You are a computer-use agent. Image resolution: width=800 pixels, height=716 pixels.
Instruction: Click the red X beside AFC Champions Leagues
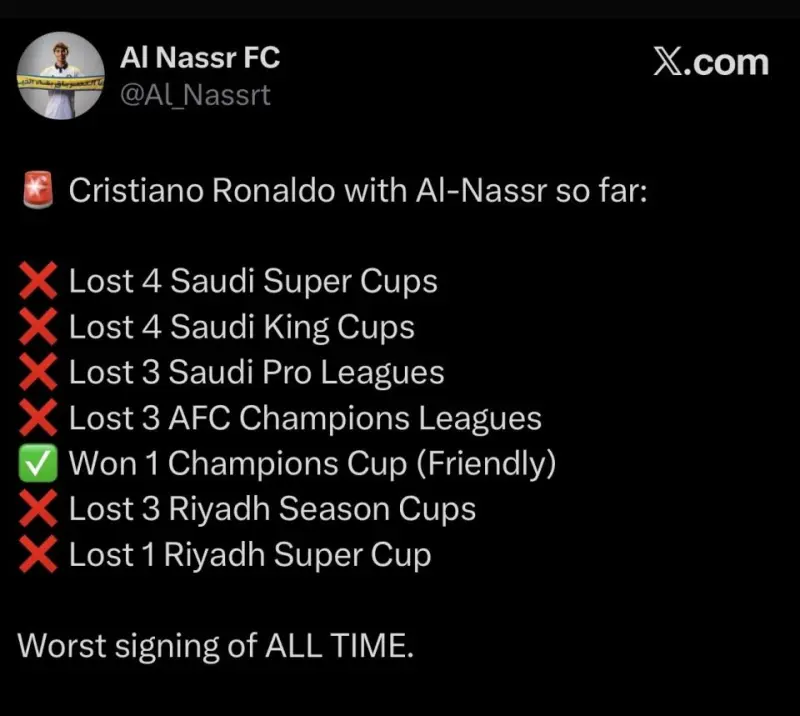pyautogui.click(x=37, y=418)
